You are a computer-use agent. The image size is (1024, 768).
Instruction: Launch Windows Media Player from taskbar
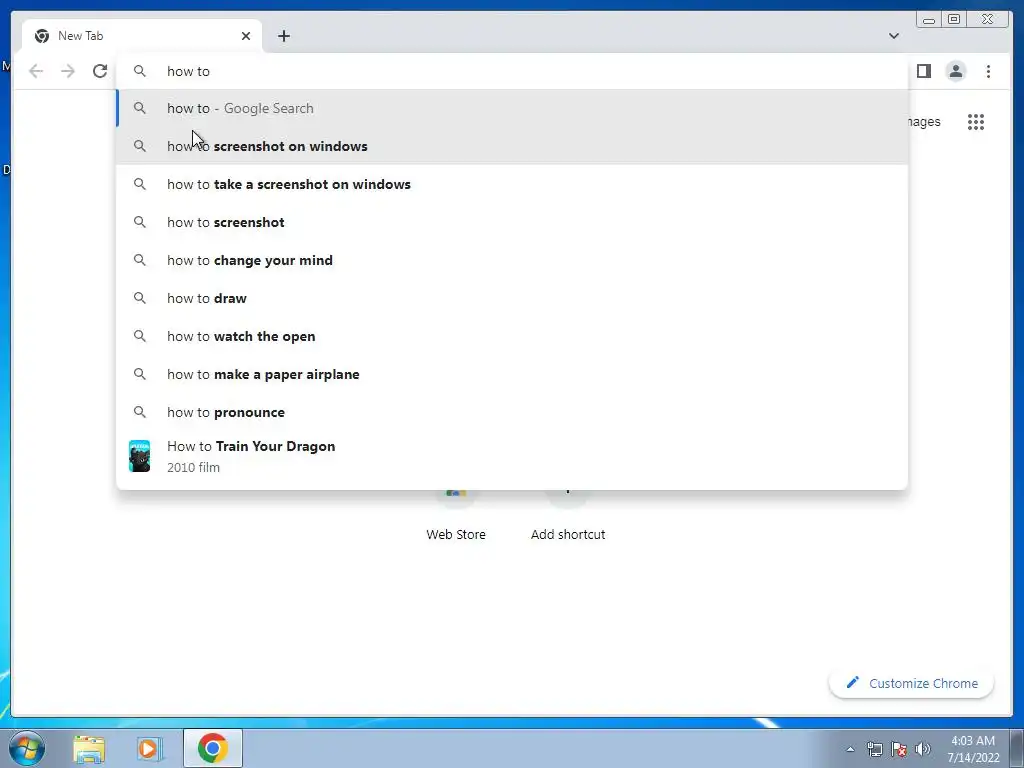tap(150, 748)
